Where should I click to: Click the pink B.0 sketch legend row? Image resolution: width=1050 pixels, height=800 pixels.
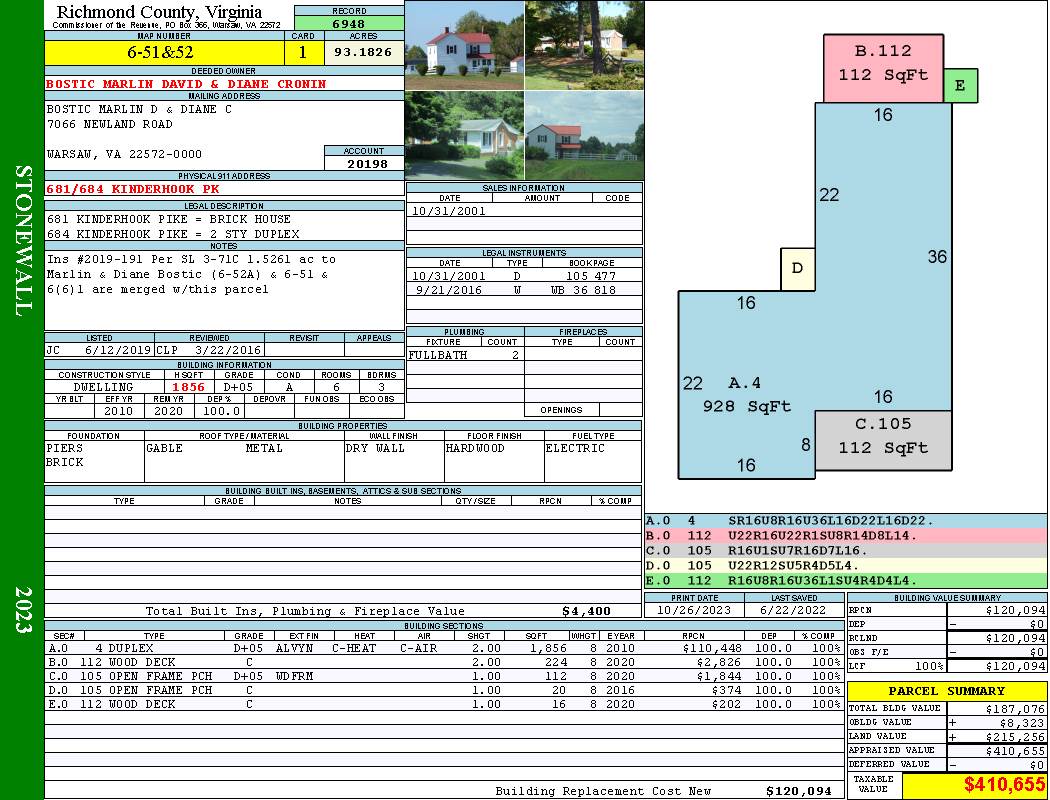(x=845, y=535)
